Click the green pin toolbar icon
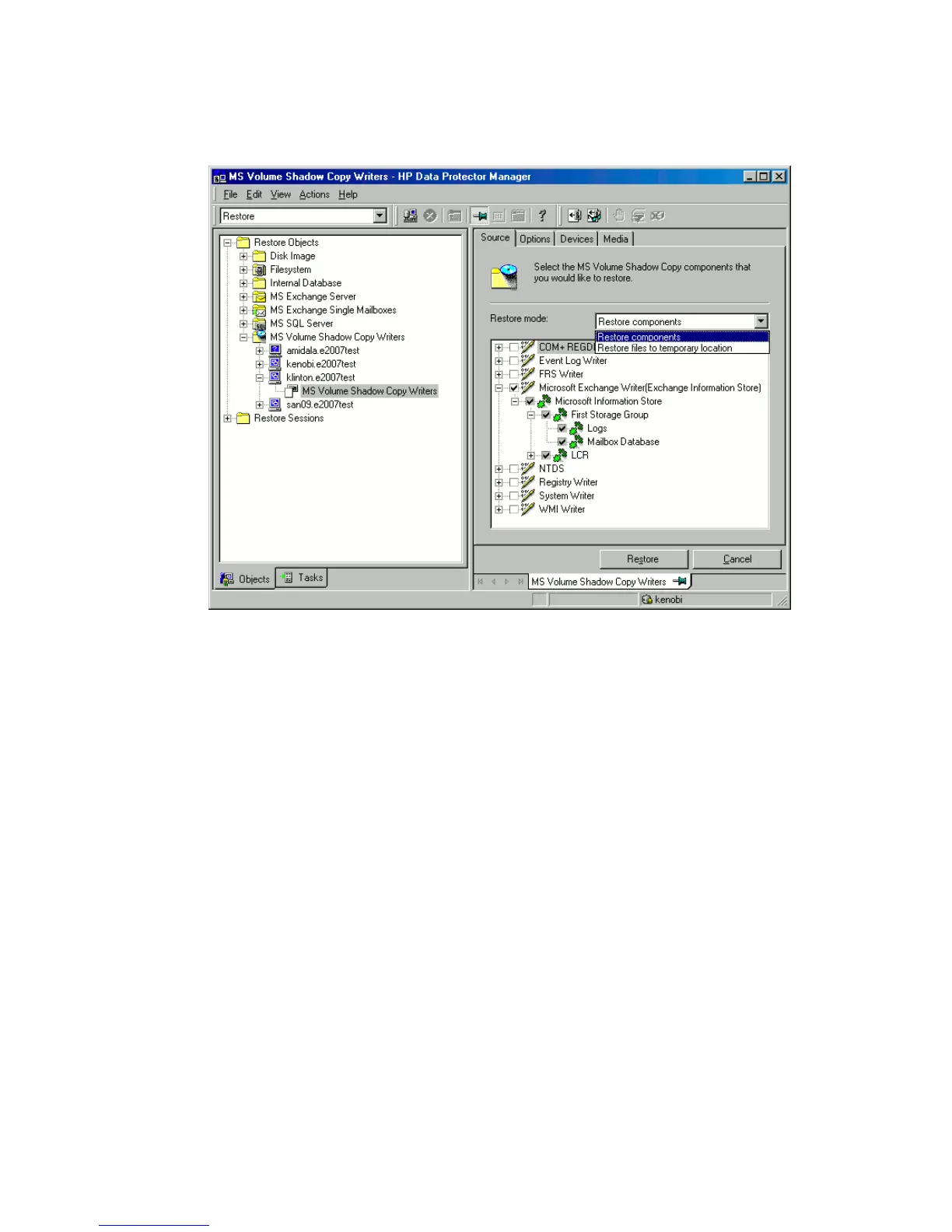The height and width of the screenshot is (1232, 952). pyautogui.click(x=480, y=216)
